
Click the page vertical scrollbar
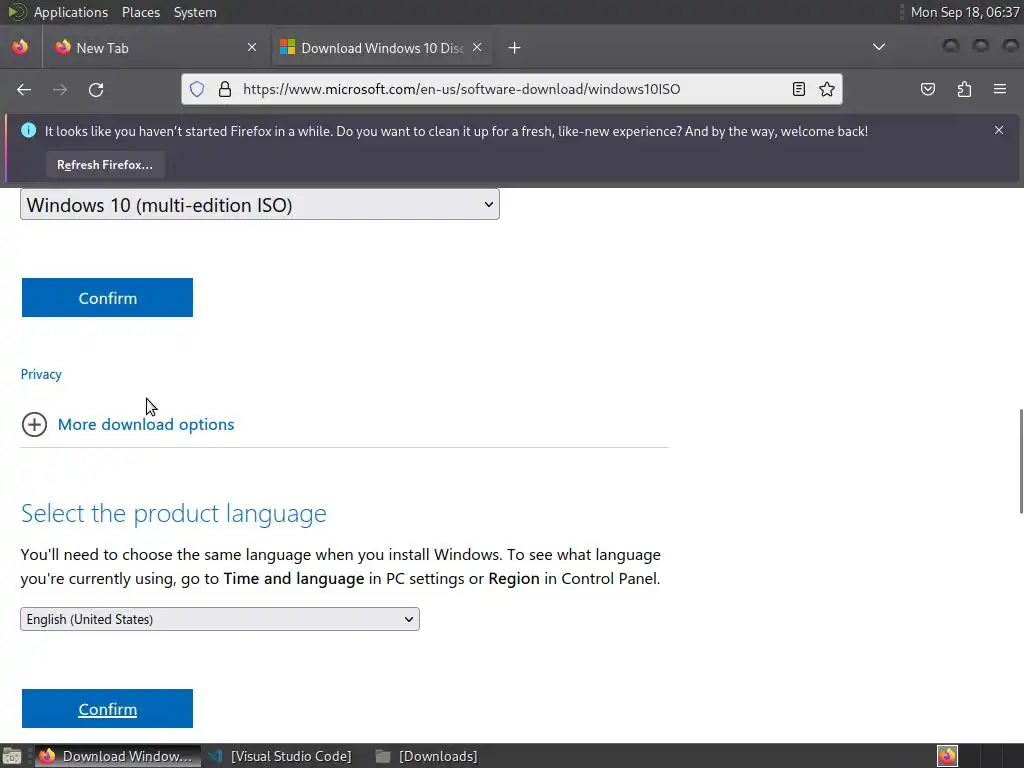tap(1021, 461)
